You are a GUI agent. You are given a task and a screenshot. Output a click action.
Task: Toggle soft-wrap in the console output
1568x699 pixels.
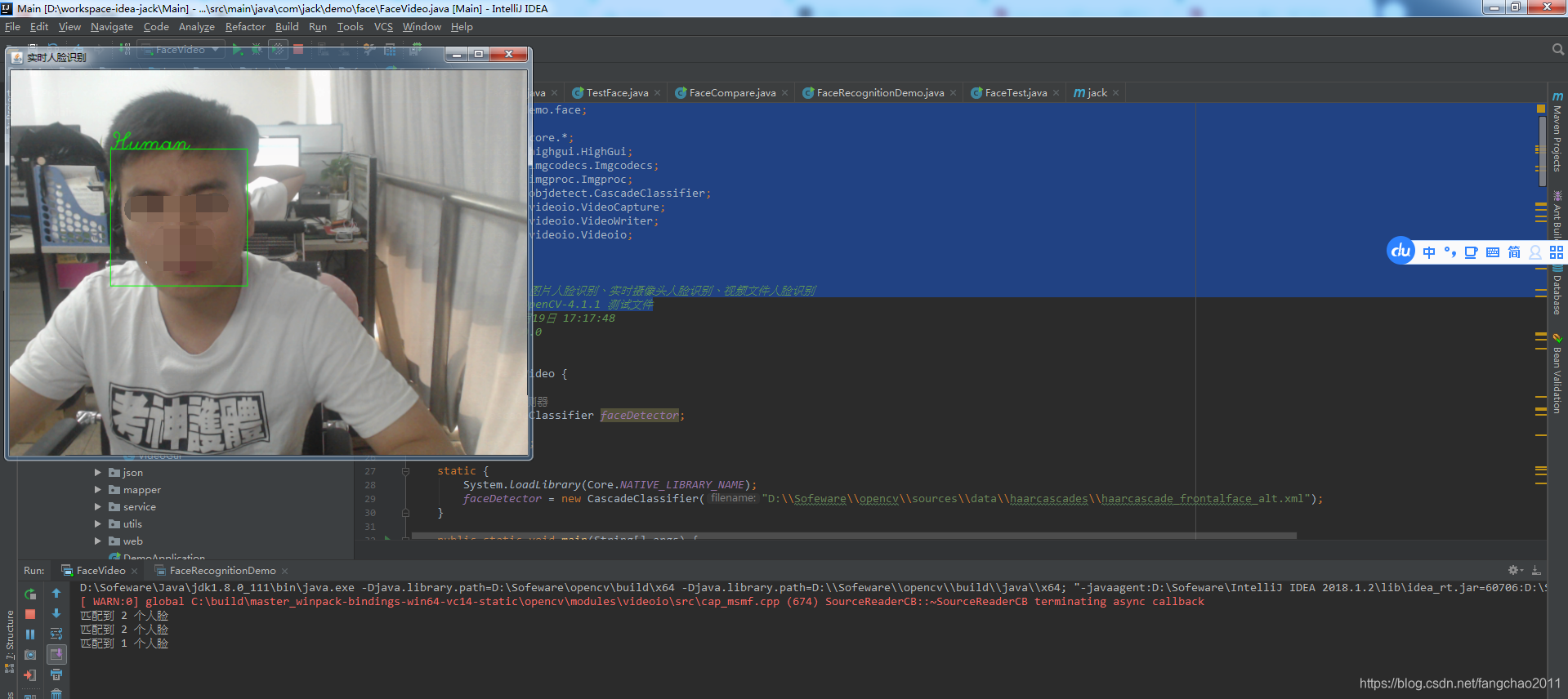coord(56,634)
